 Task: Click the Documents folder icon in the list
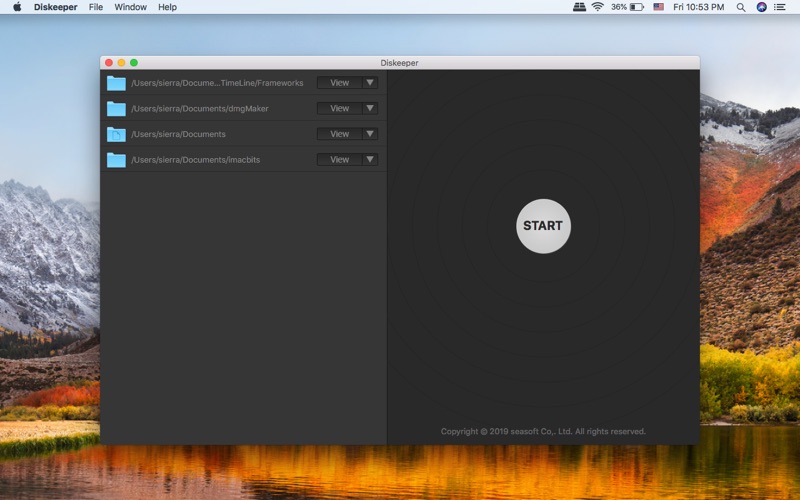(x=116, y=134)
